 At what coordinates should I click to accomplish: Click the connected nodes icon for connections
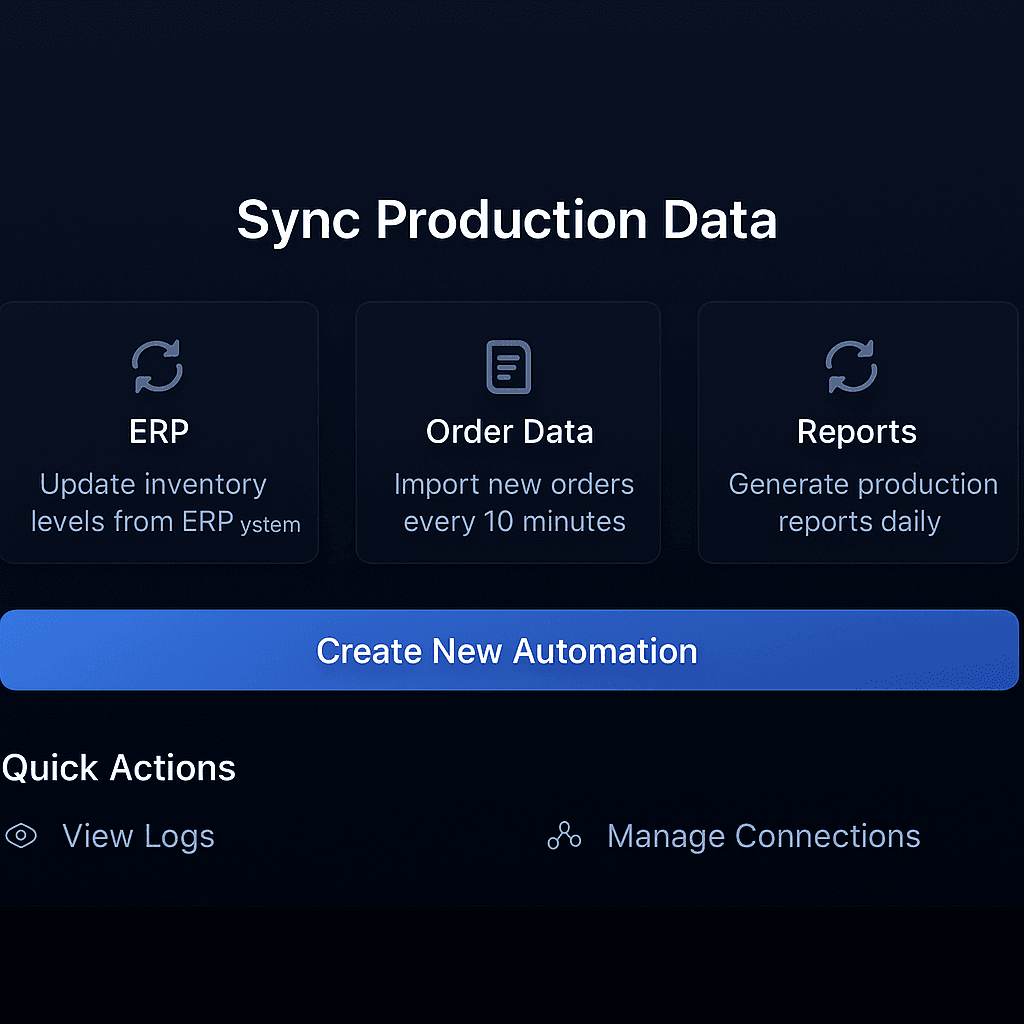pyautogui.click(x=564, y=836)
